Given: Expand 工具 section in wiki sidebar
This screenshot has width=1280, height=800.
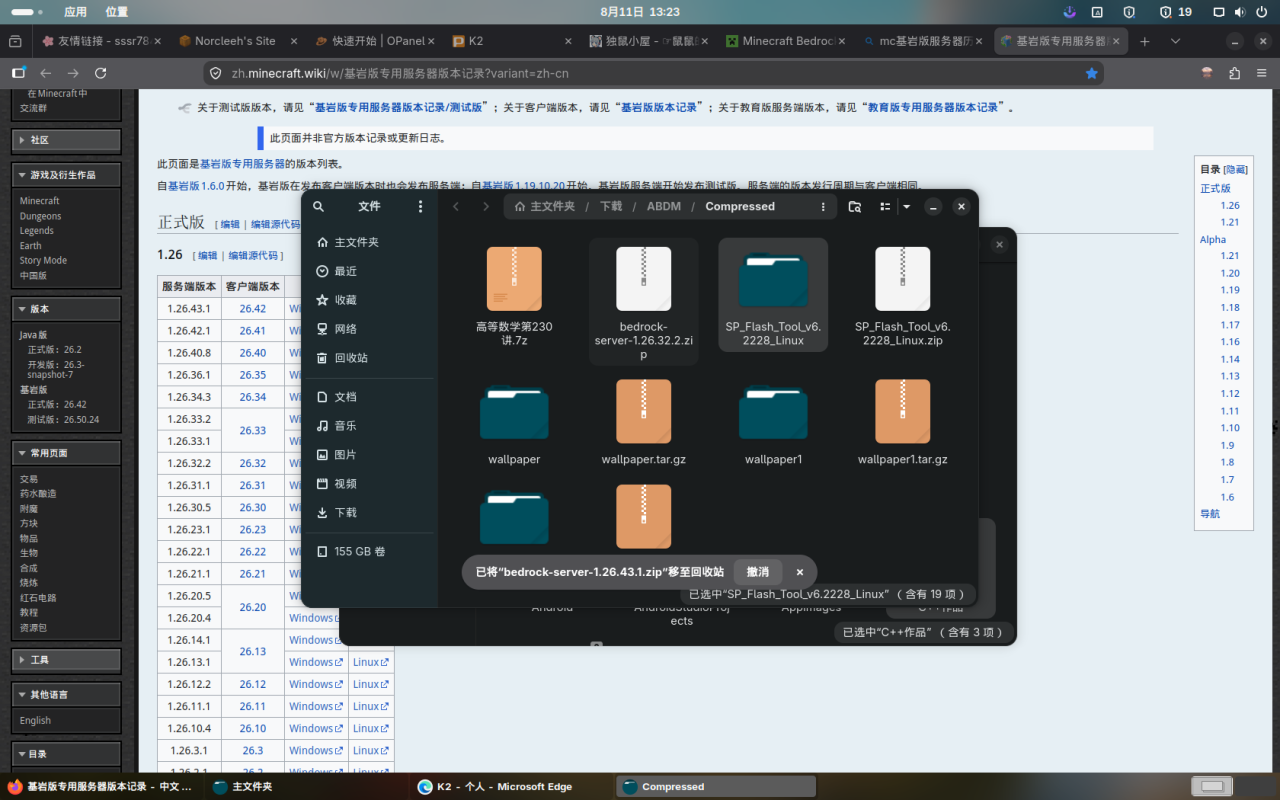Looking at the screenshot, I should 66,659.
